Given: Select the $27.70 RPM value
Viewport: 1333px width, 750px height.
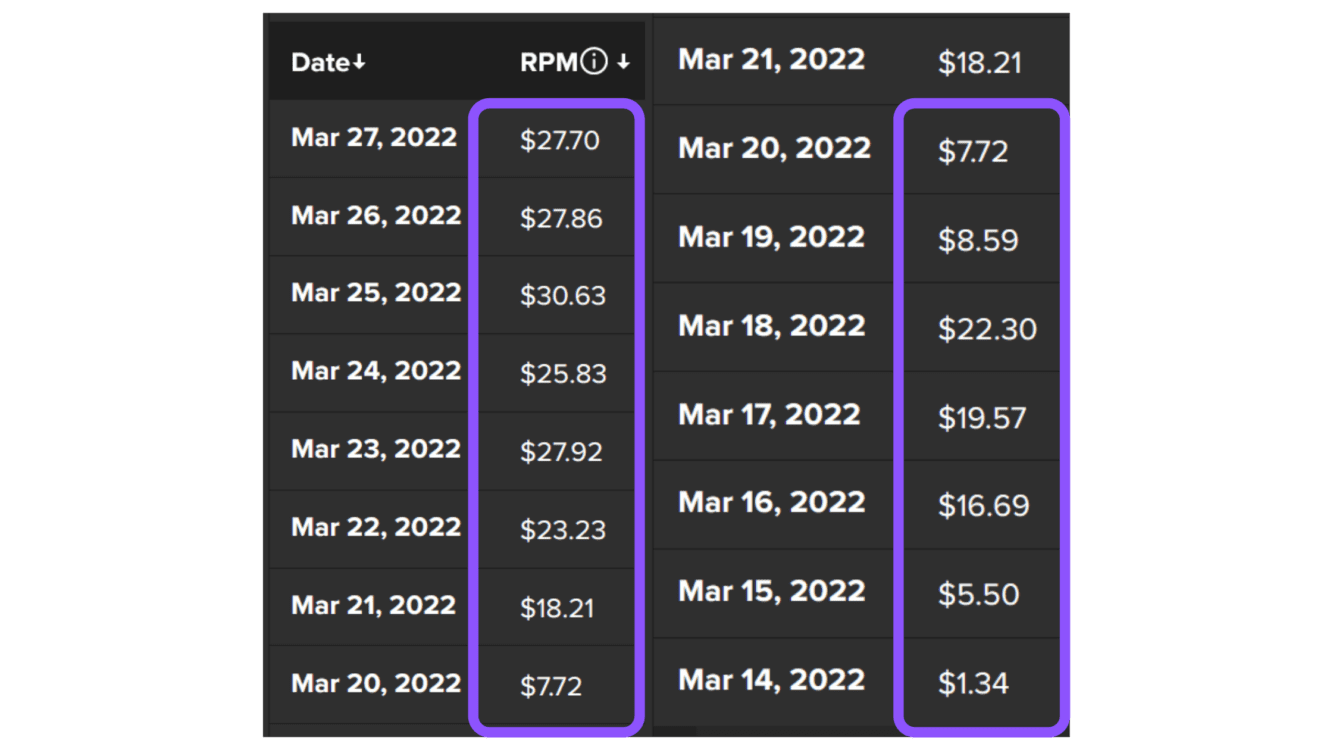Looking at the screenshot, I should (560, 140).
